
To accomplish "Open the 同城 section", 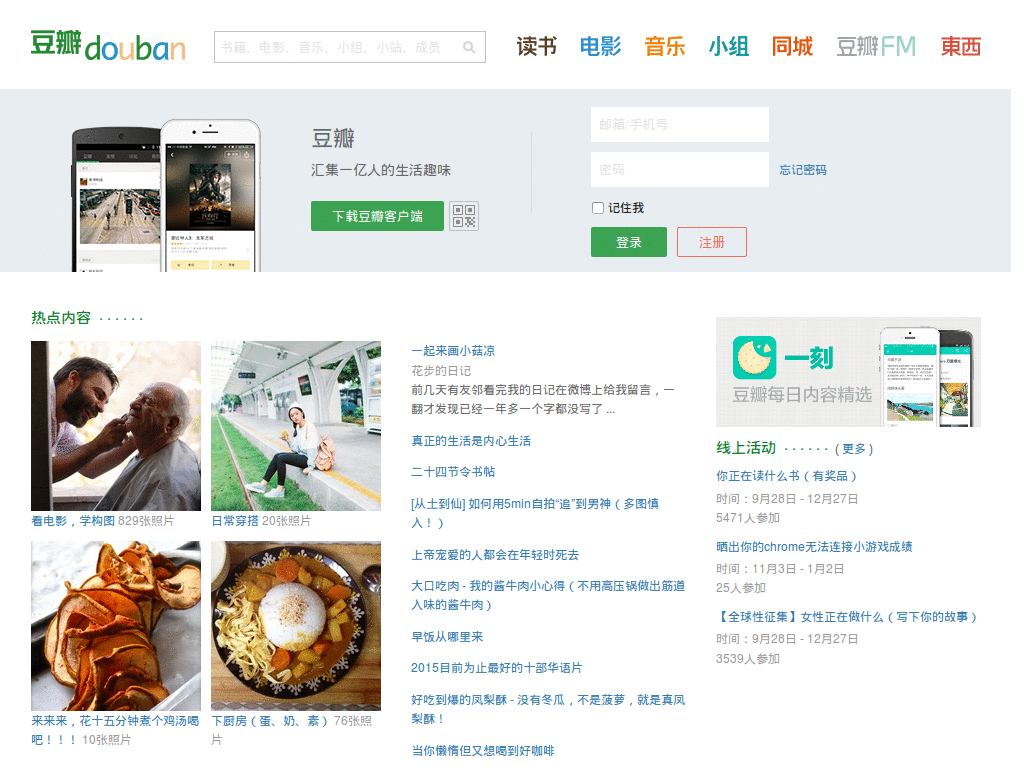I will click(x=792, y=46).
